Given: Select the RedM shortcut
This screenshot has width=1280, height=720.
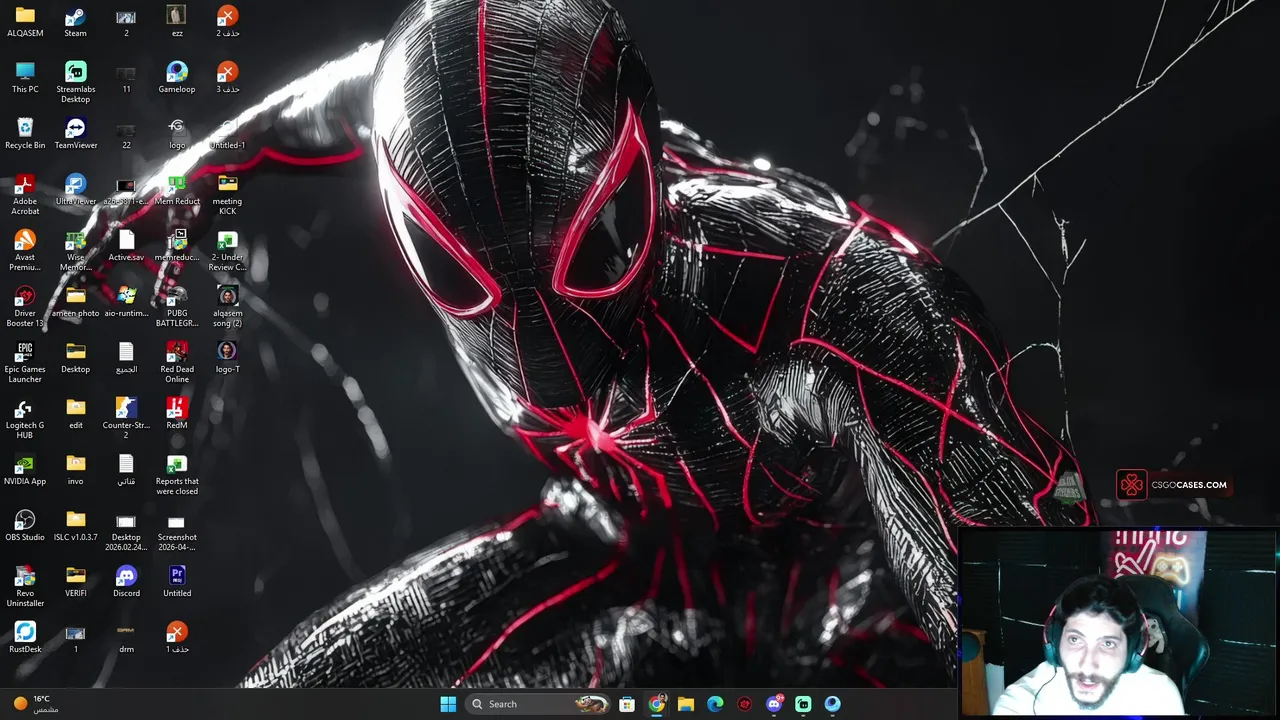Looking at the screenshot, I should coord(177,413).
